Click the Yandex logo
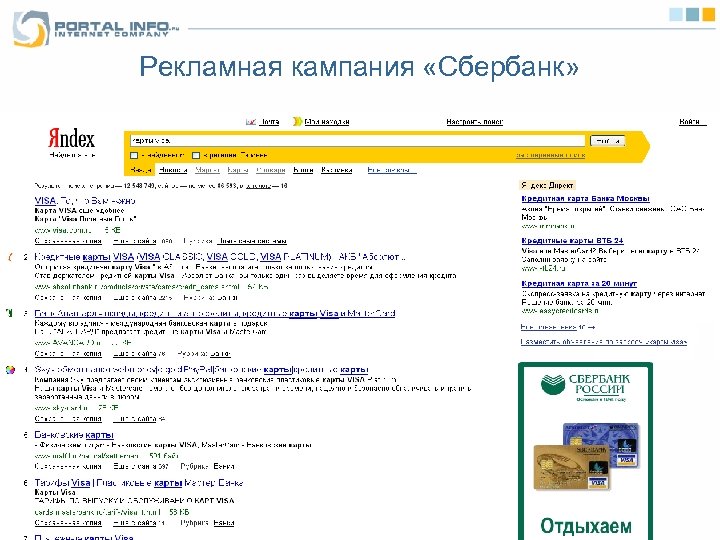The width and height of the screenshot is (720, 540). pos(72,138)
